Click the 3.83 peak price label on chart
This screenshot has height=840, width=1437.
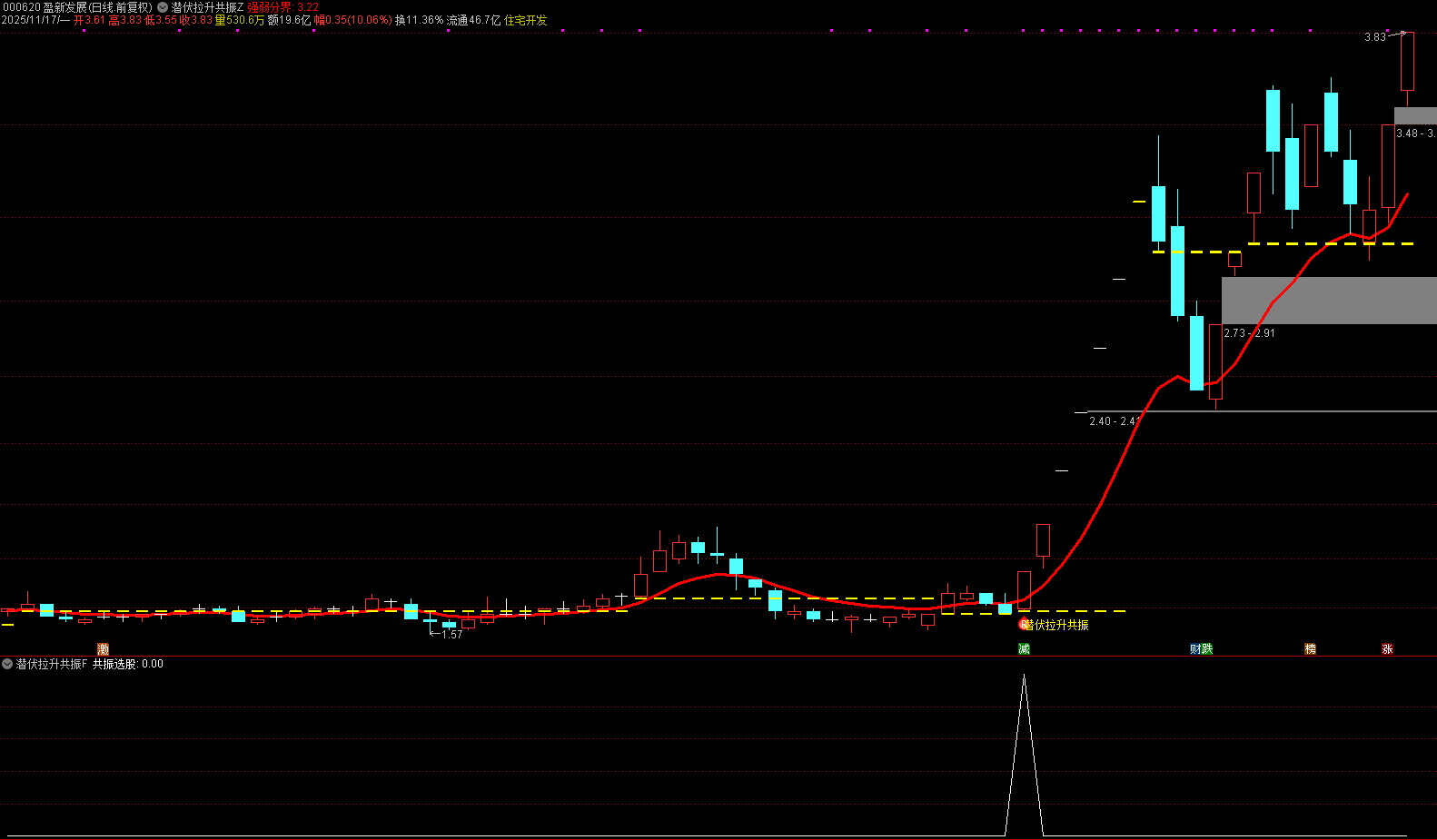(x=1375, y=37)
